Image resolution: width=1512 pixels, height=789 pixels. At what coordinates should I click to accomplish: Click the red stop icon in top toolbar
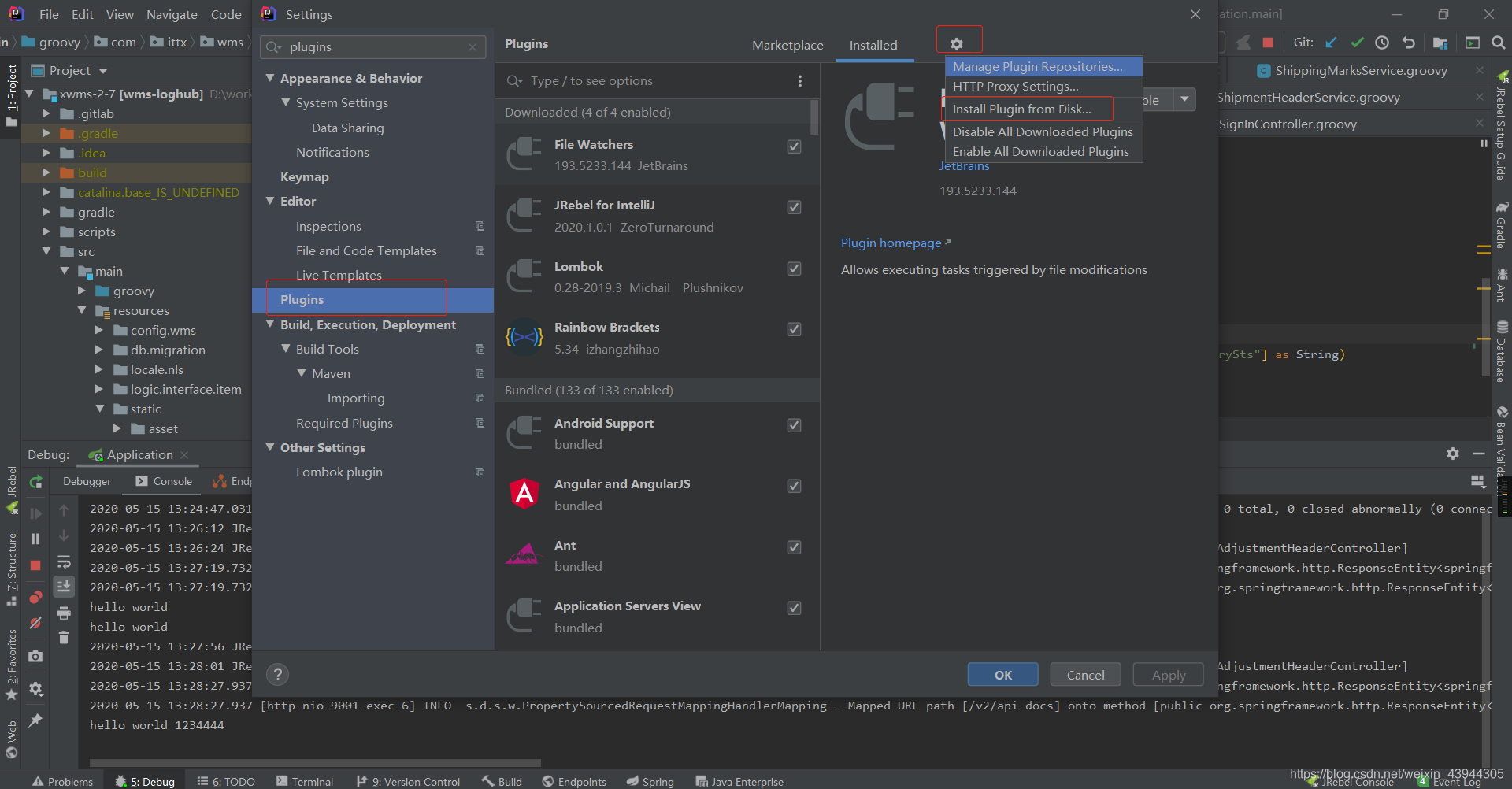pyautogui.click(x=1268, y=43)
